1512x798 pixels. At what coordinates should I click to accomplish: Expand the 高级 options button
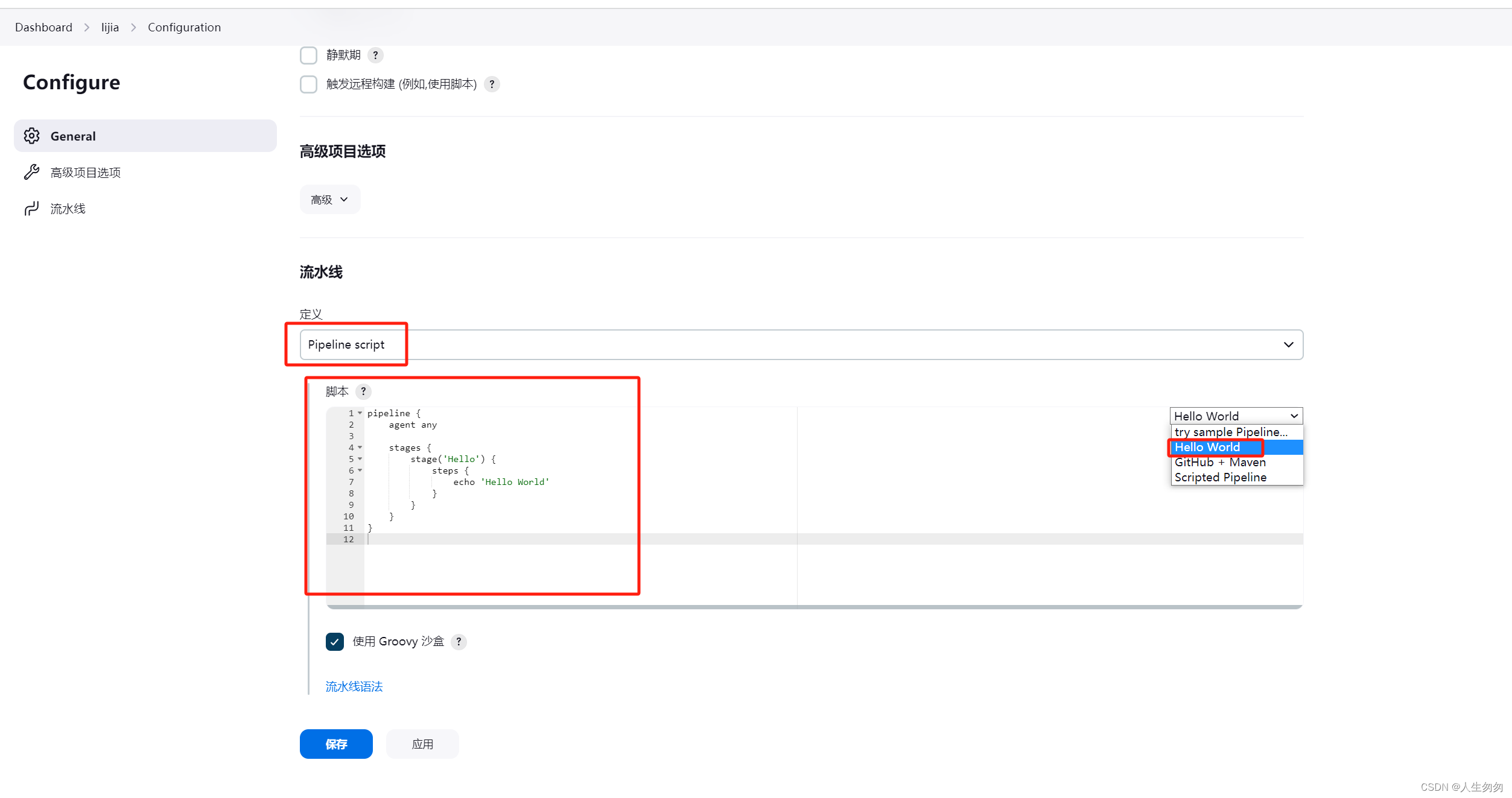330,200
